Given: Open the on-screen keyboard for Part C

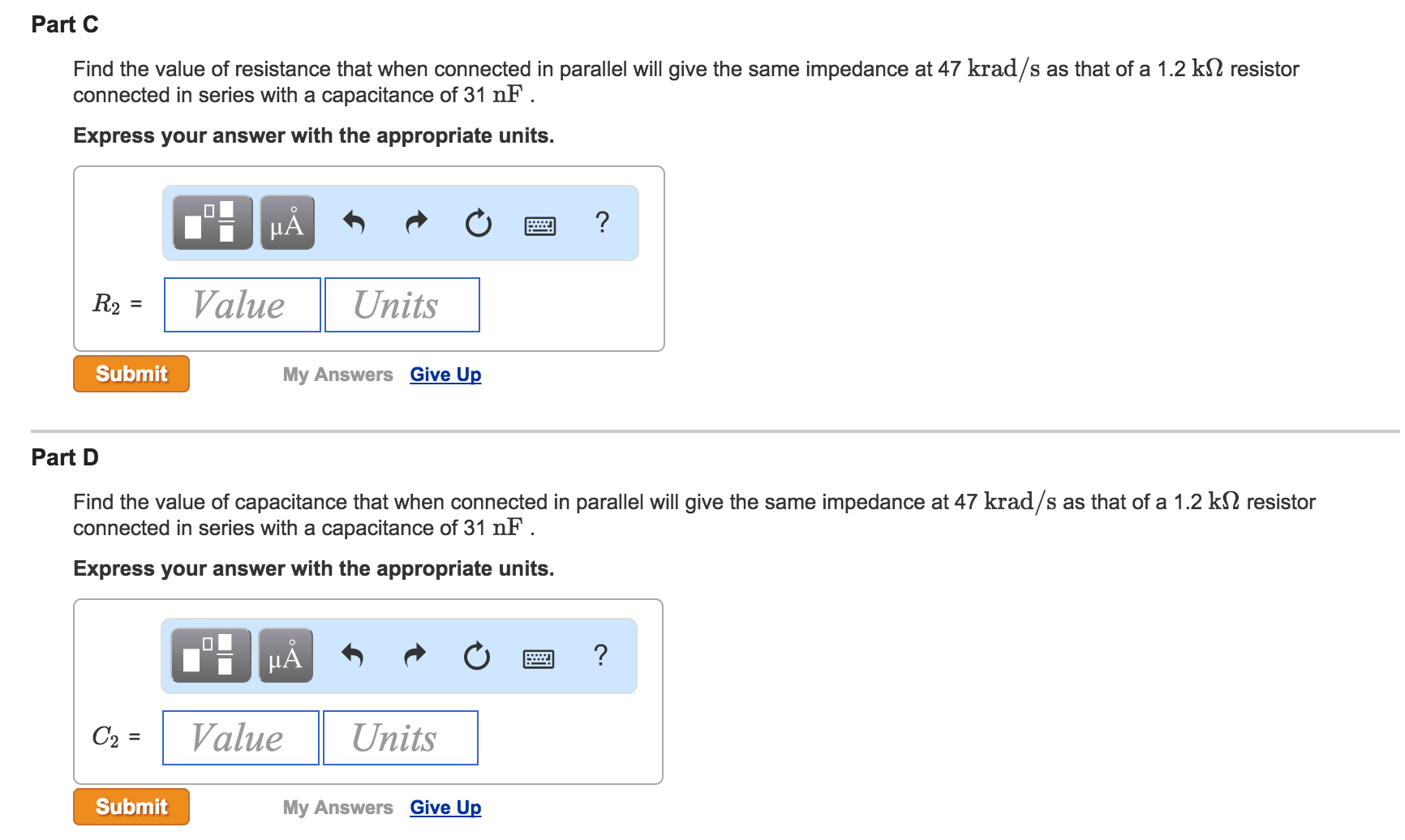Looking at the screenshot, I should [539, 225].
